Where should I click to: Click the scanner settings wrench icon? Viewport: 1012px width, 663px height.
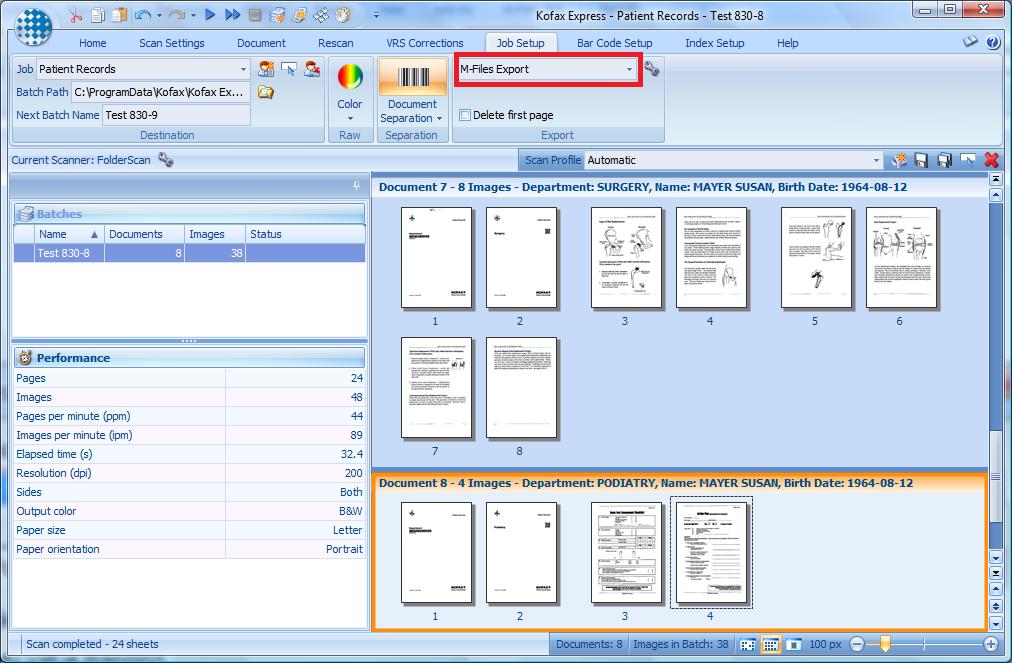(166, 160)
